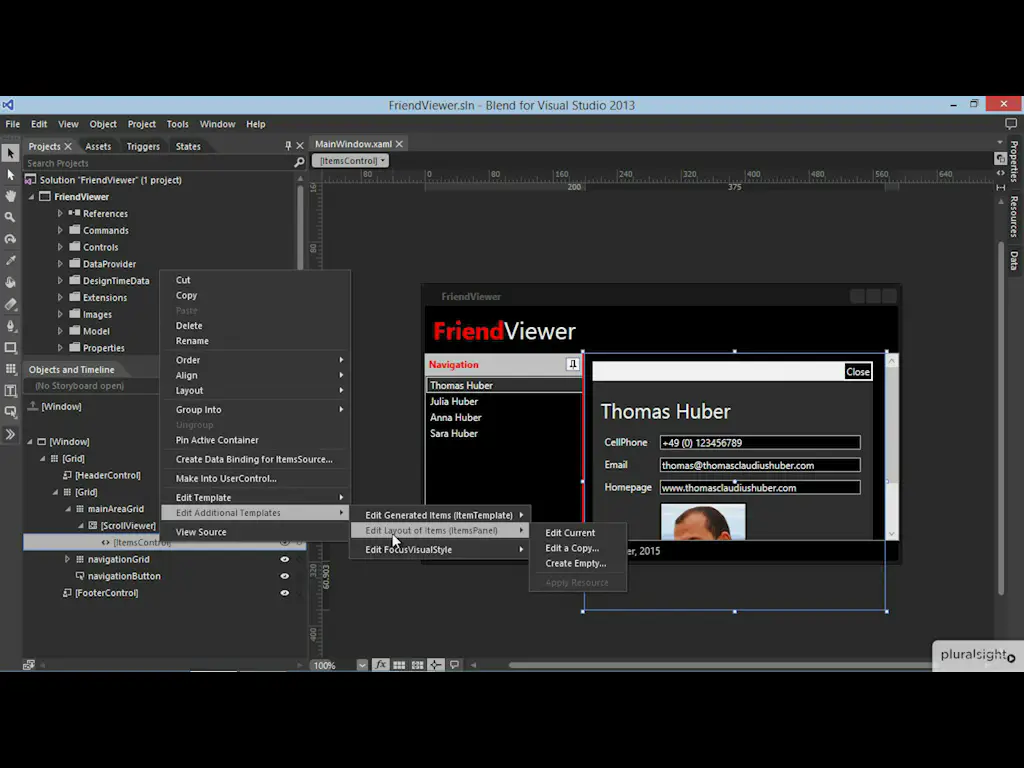Select the Selection arrow tool
The width and height of the screenshot is (1024, 768).
[x=10, y=153]
